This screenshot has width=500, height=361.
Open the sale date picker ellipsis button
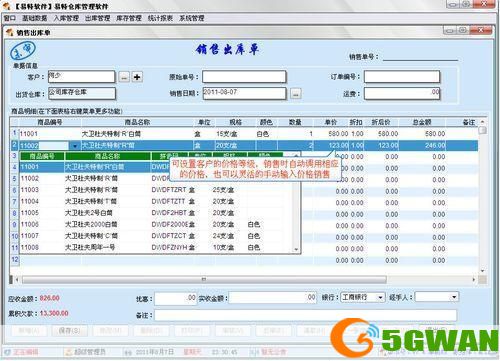tap(296, 94)
